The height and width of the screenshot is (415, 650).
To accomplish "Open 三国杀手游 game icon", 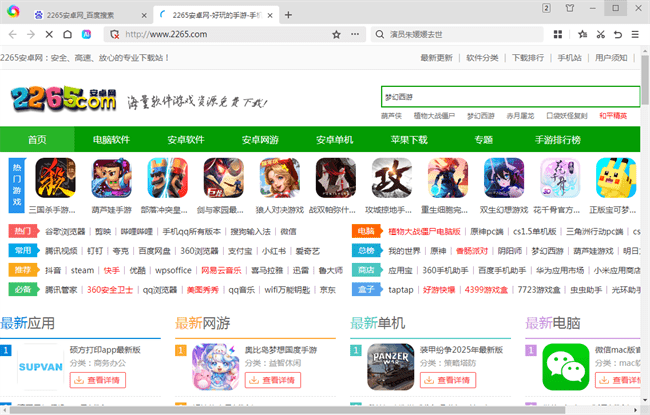I will tap(56, 177).
